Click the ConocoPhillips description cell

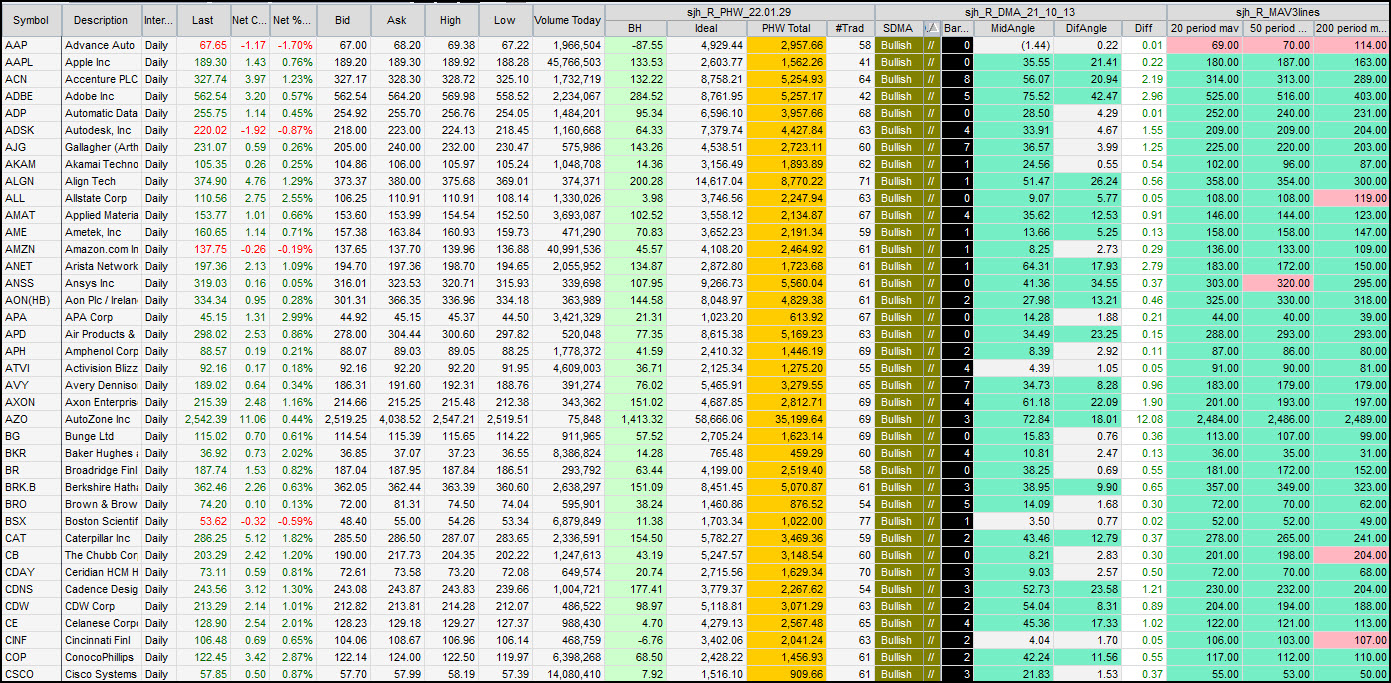tap(101, 657)
